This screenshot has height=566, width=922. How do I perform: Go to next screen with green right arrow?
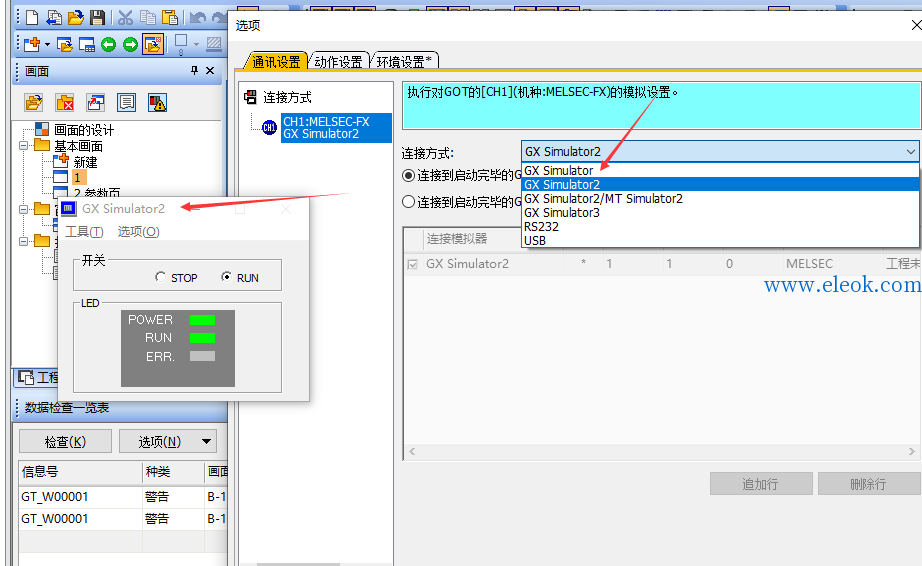click(130, 44)
